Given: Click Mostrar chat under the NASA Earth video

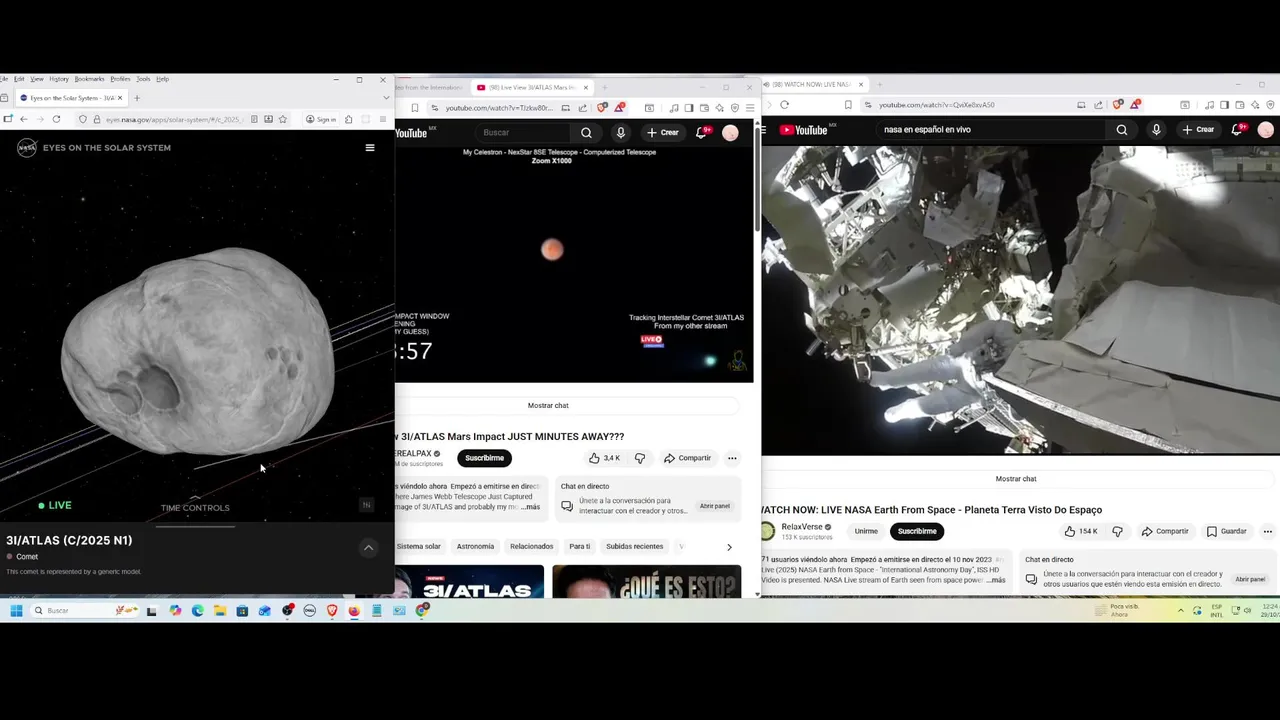Looking at the screenshot, I should pos(1016,479).
